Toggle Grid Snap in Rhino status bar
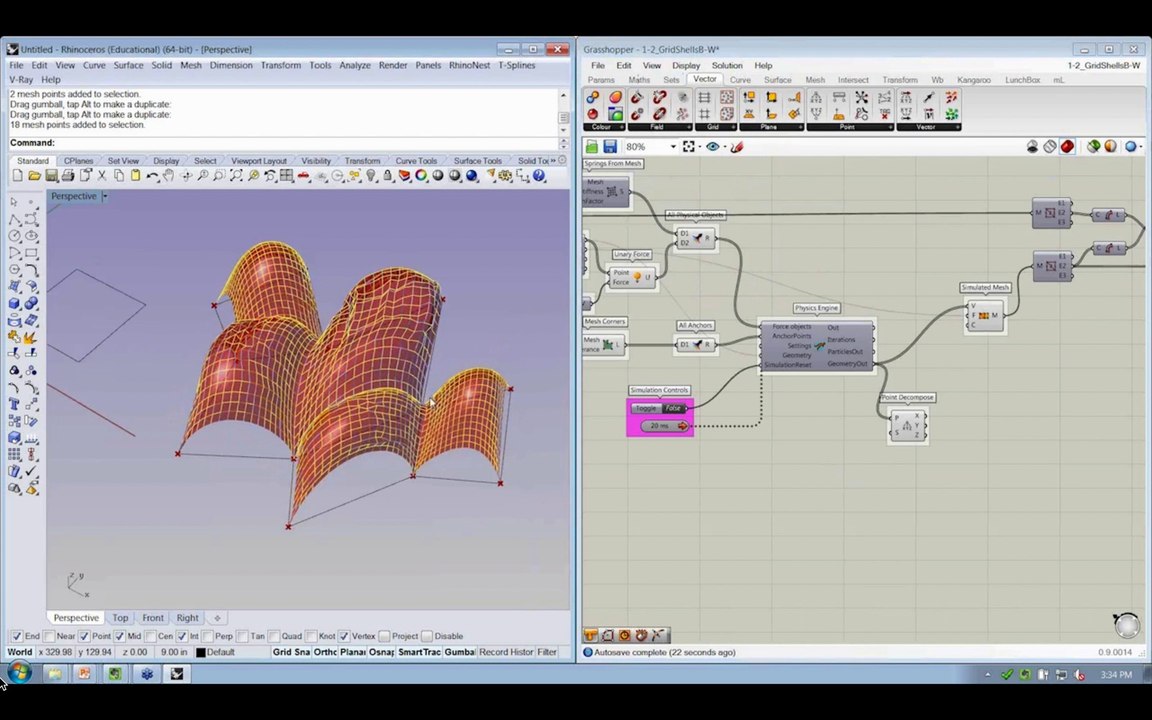This screenshot has height=720, width=1152. point(291,652)
